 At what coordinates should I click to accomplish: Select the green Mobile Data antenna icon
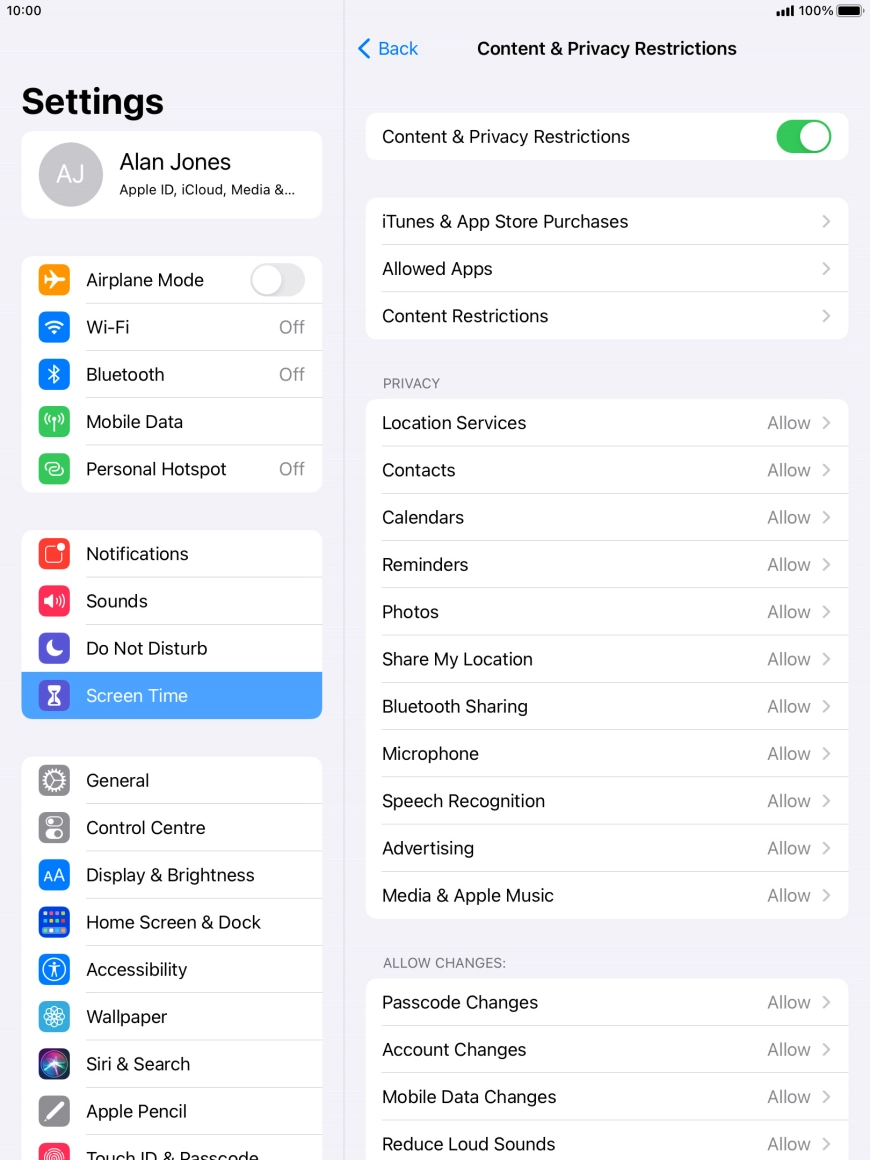[54, 422]
